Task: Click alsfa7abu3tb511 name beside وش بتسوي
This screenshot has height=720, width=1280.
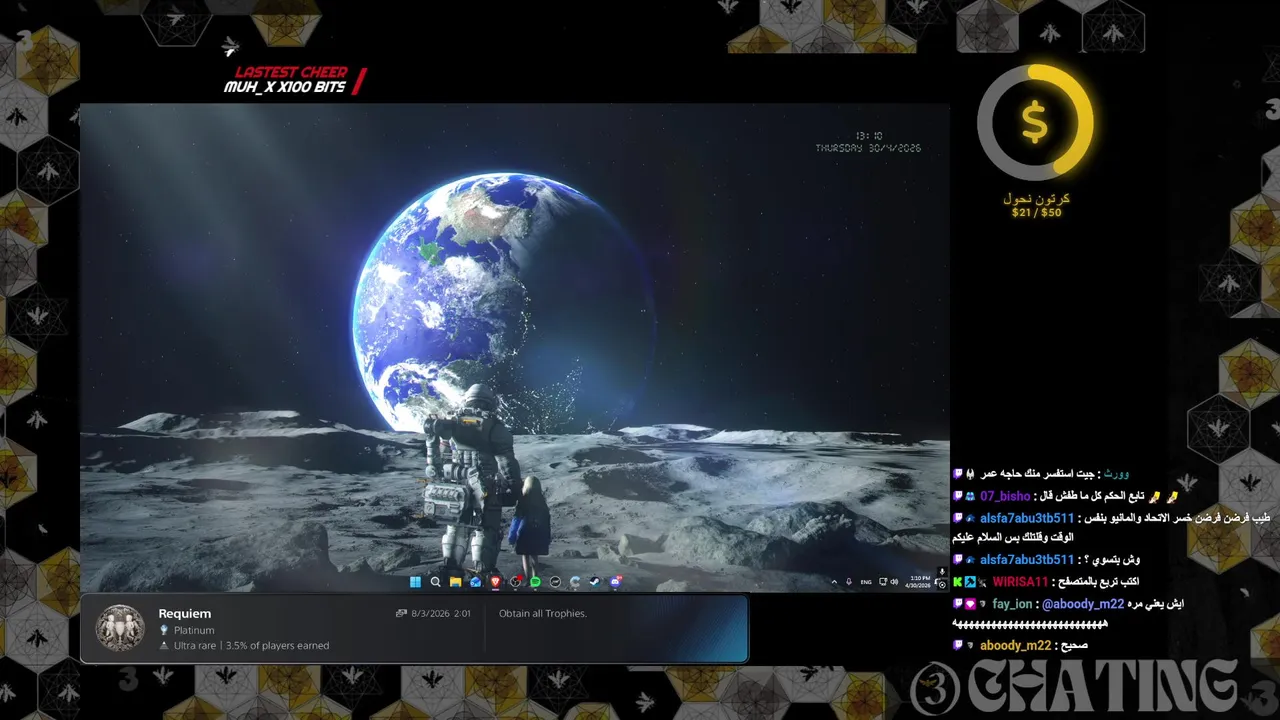Action: [1027, 560]
